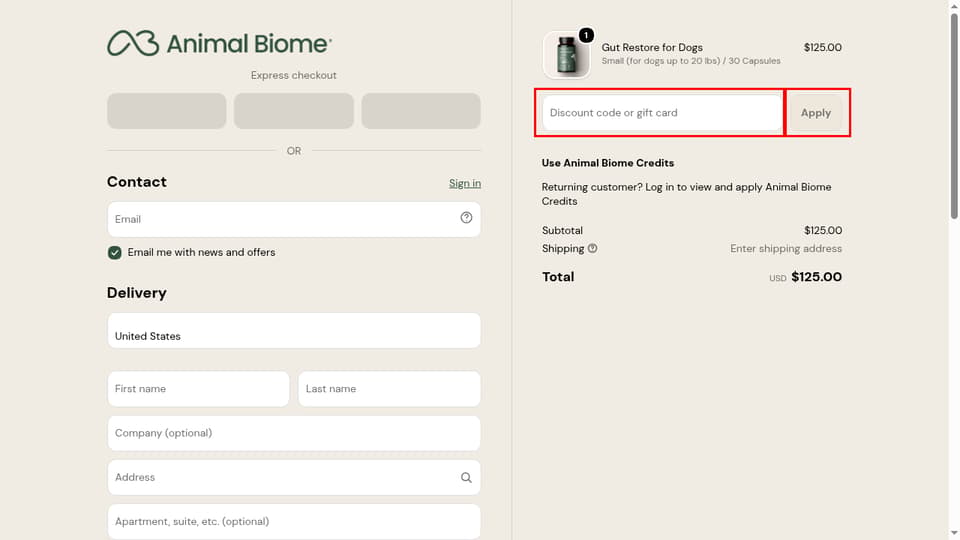Click the Address input field
Screen dimensions: 960x540
[294, 478]
